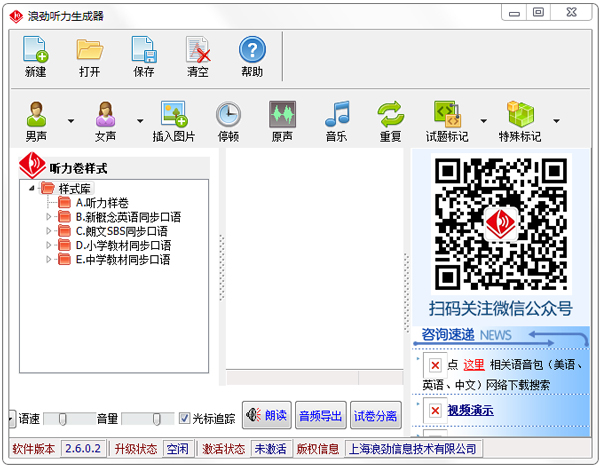
Task: Click inside the main text editing area
Action: coord(315,259)
